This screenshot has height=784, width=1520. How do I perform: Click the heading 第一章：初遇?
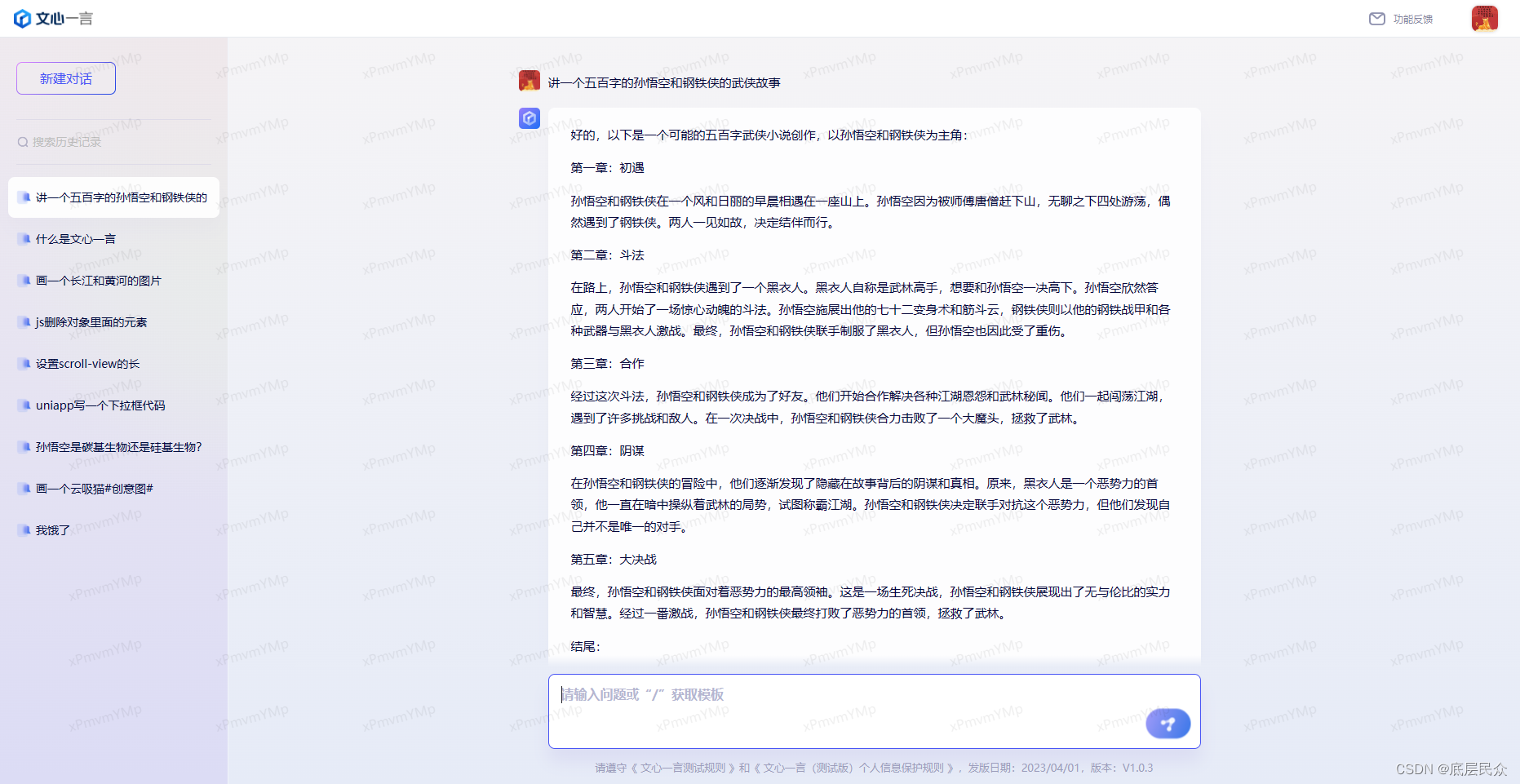click(x=607, y=168)
